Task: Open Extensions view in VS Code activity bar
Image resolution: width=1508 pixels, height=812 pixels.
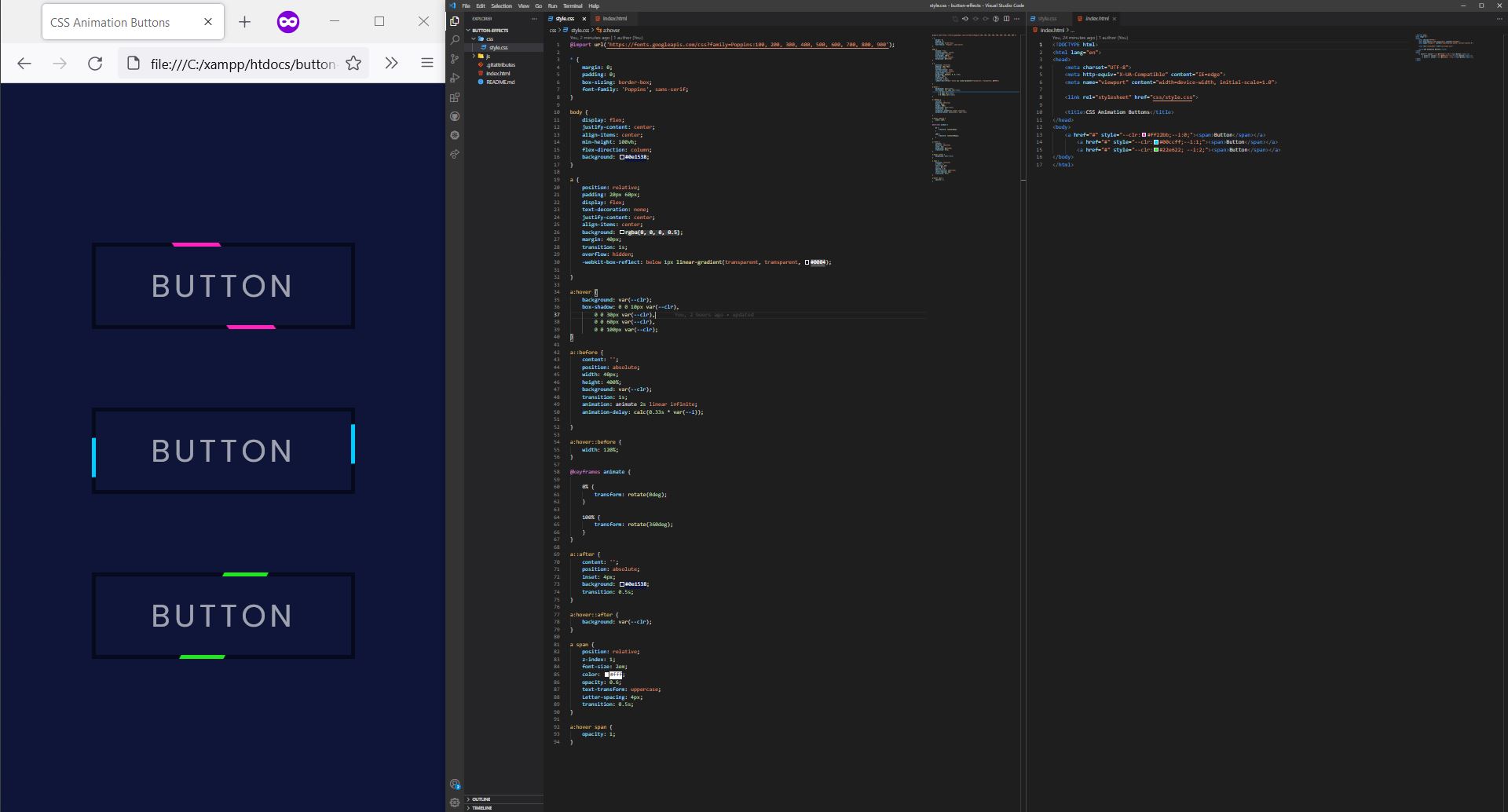Action: [455, 97]
